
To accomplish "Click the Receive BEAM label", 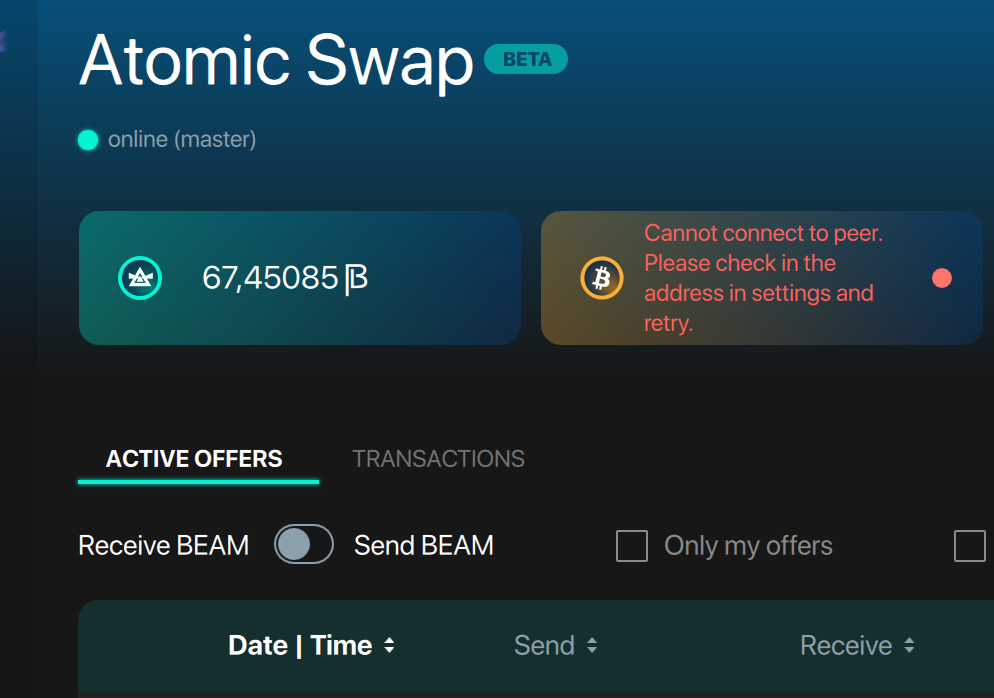I will pos(163,545).
